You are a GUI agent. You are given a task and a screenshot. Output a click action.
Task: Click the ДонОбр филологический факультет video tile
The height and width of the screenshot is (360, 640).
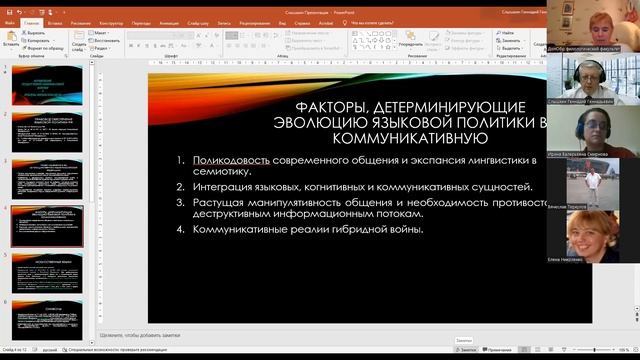coord(593,26)
